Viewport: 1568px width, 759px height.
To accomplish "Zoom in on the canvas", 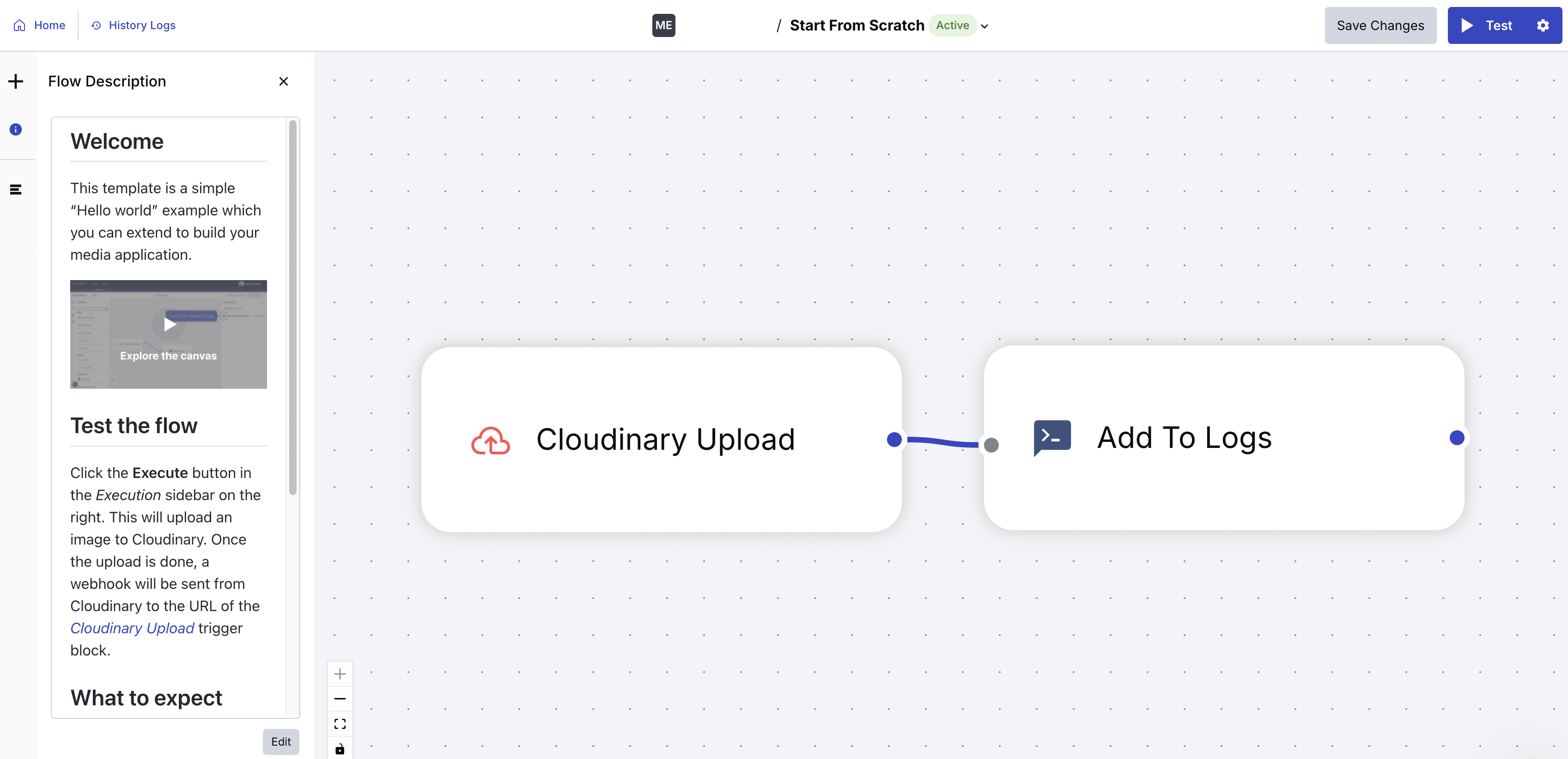I will (340, 674).
